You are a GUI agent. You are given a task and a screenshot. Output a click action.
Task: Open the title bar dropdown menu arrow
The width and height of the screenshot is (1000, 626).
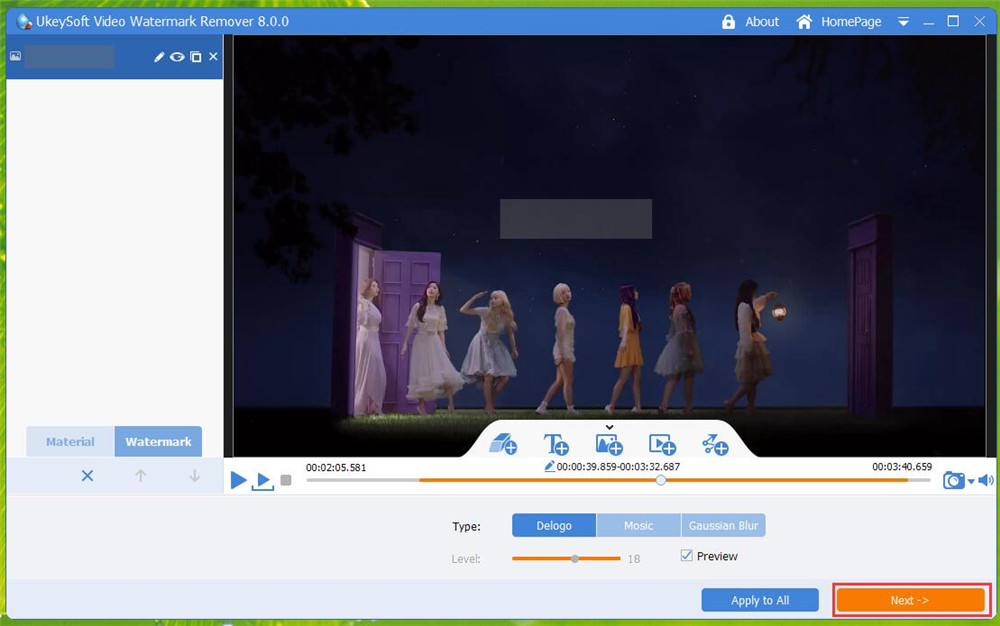point(903,22)
